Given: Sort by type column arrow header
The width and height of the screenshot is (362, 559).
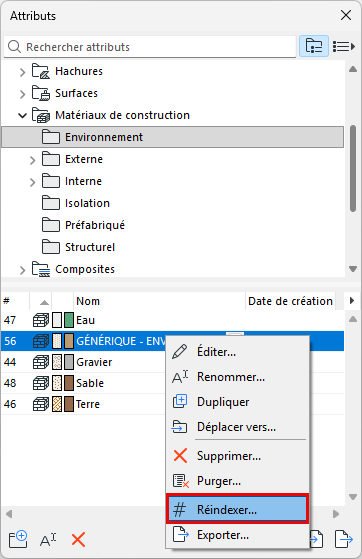Looking at the screenshot, I should (44, 302).
